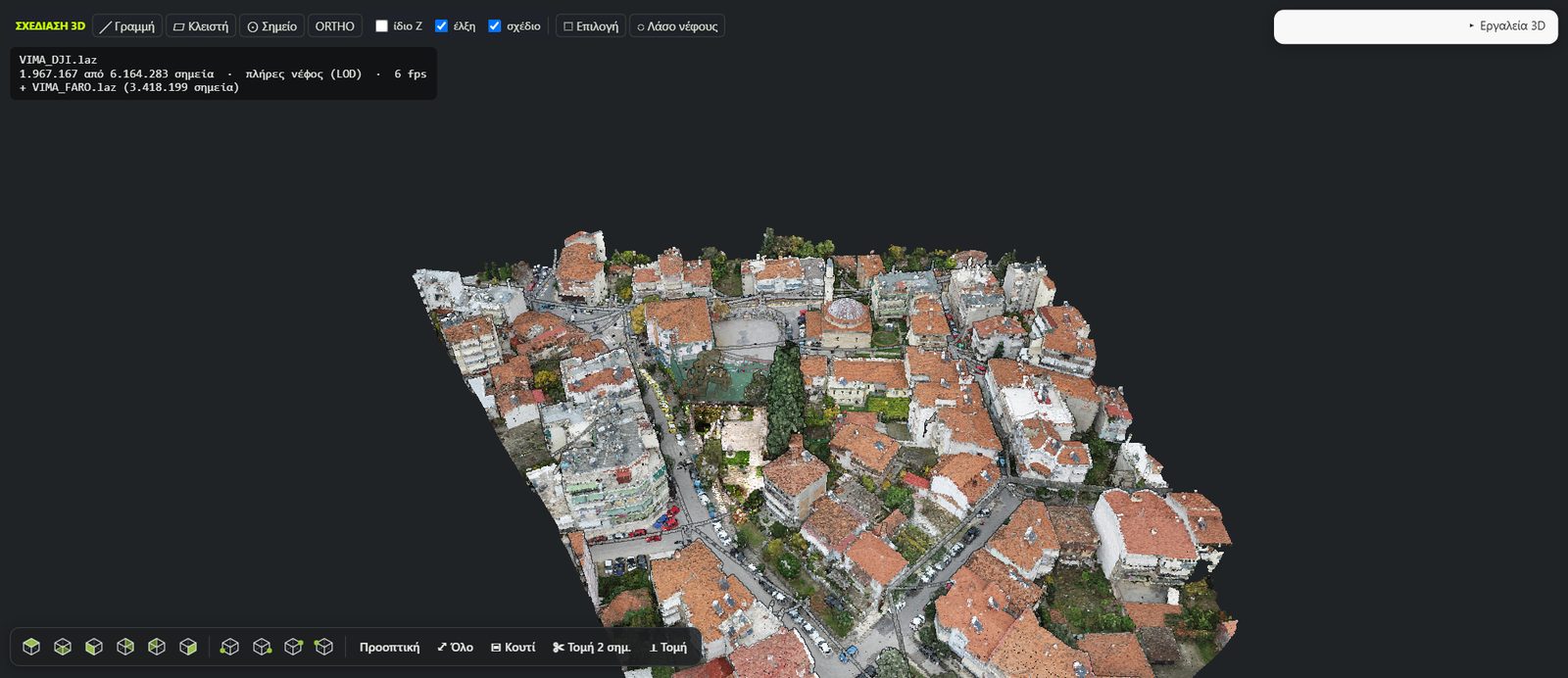This screenshot has width=1568, height=678.
Task: Activate the Σημείο point tool
Action: [x=271, y=26]
